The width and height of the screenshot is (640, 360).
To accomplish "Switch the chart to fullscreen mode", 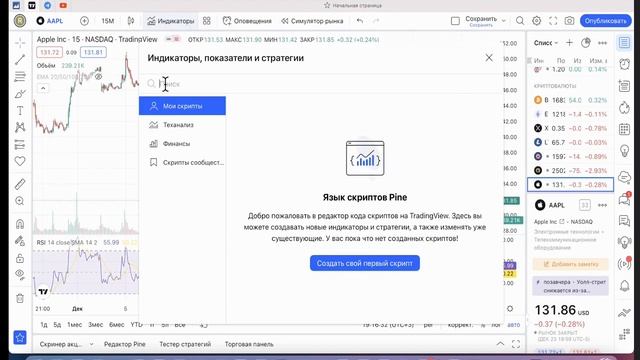I will coord(553,21).
